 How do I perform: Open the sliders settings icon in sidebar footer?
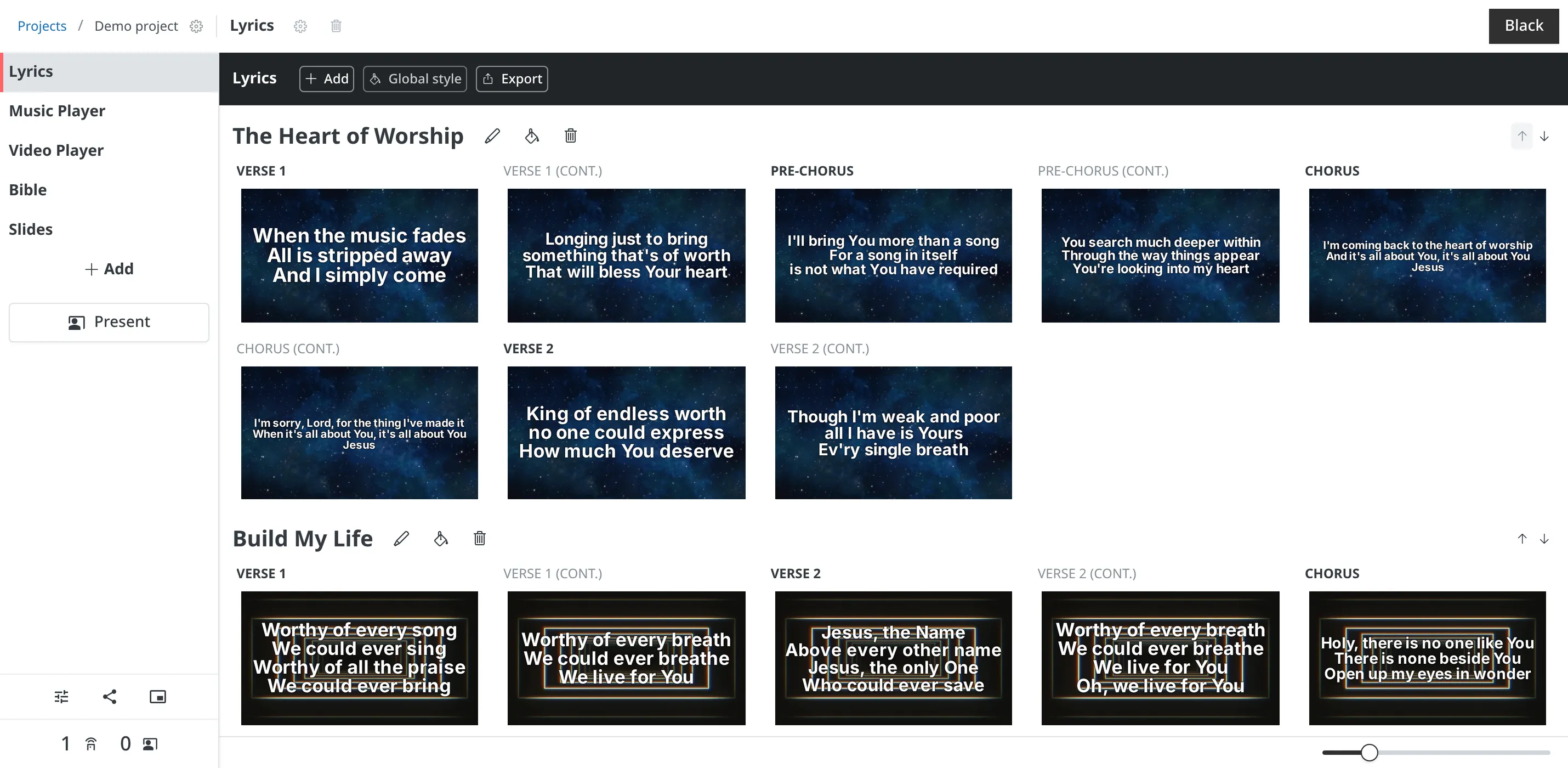pos(61,697)
